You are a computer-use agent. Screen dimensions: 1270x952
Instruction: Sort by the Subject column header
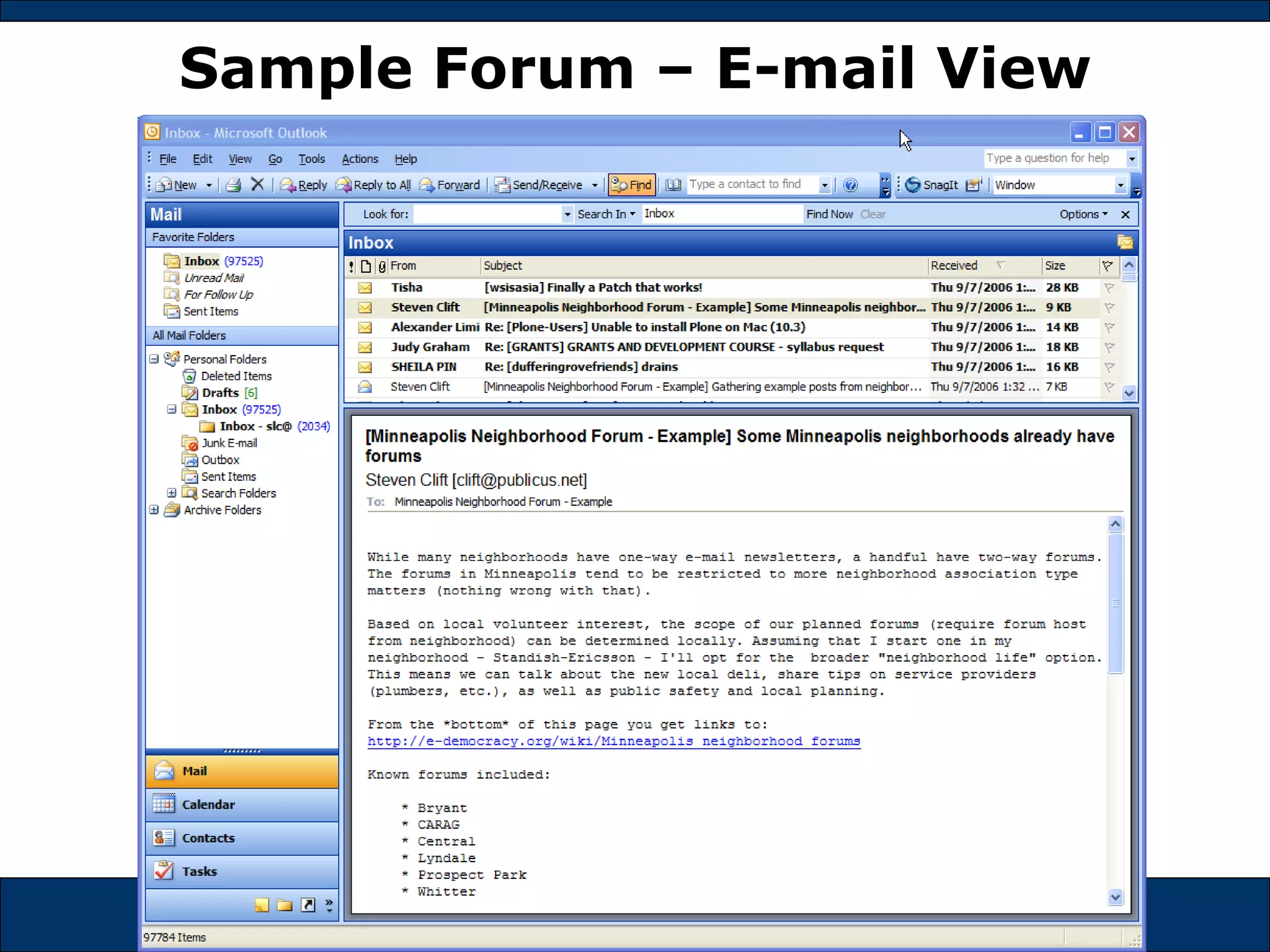pyautogui.click(x=704, y=266)
